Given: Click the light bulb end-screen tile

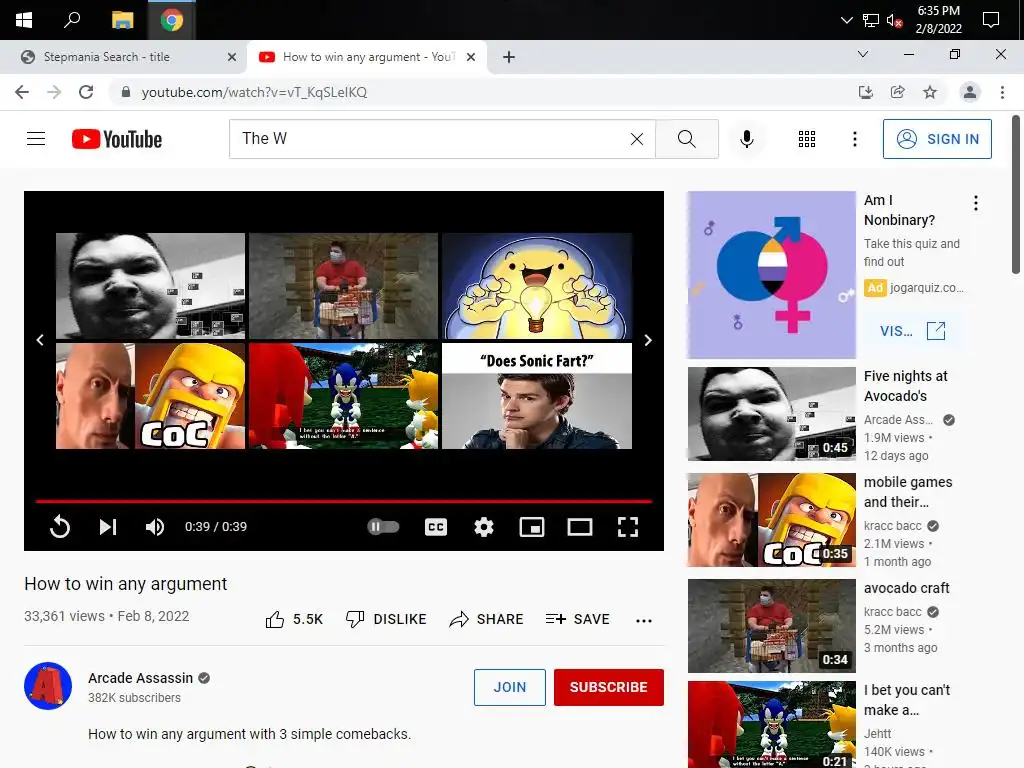Looking at the screenshot, I should click(x=537, y=285).
